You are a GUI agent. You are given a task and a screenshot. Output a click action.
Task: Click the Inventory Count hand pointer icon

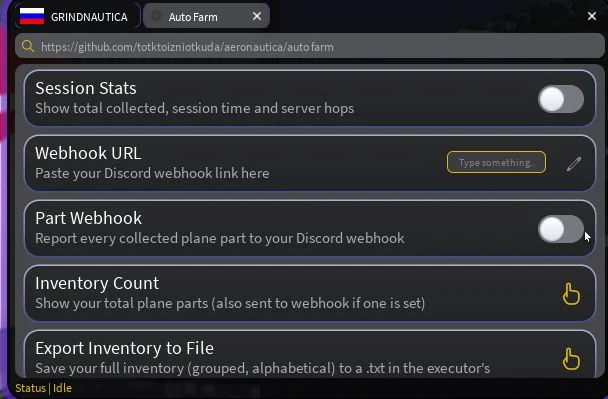tap(571, 294)
